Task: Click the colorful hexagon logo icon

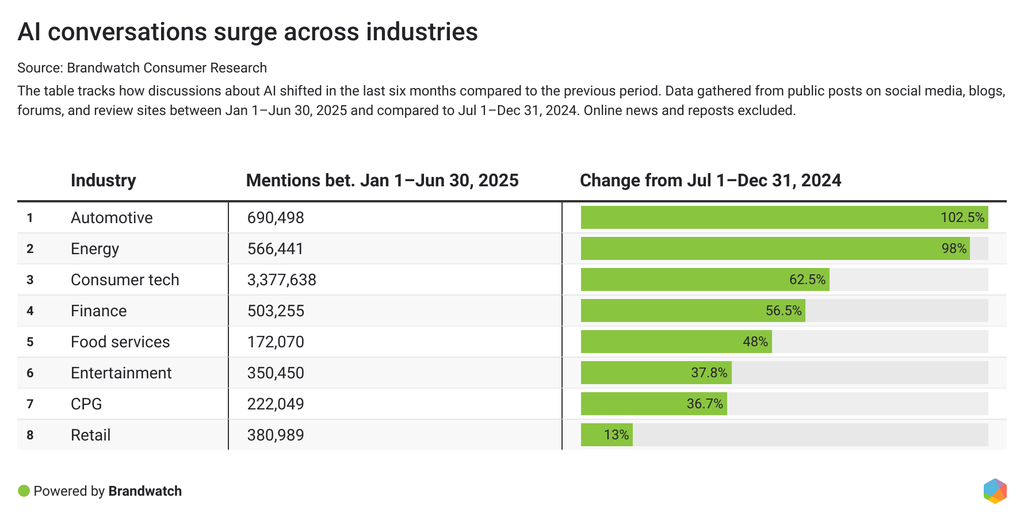Action: coord(994,491)
